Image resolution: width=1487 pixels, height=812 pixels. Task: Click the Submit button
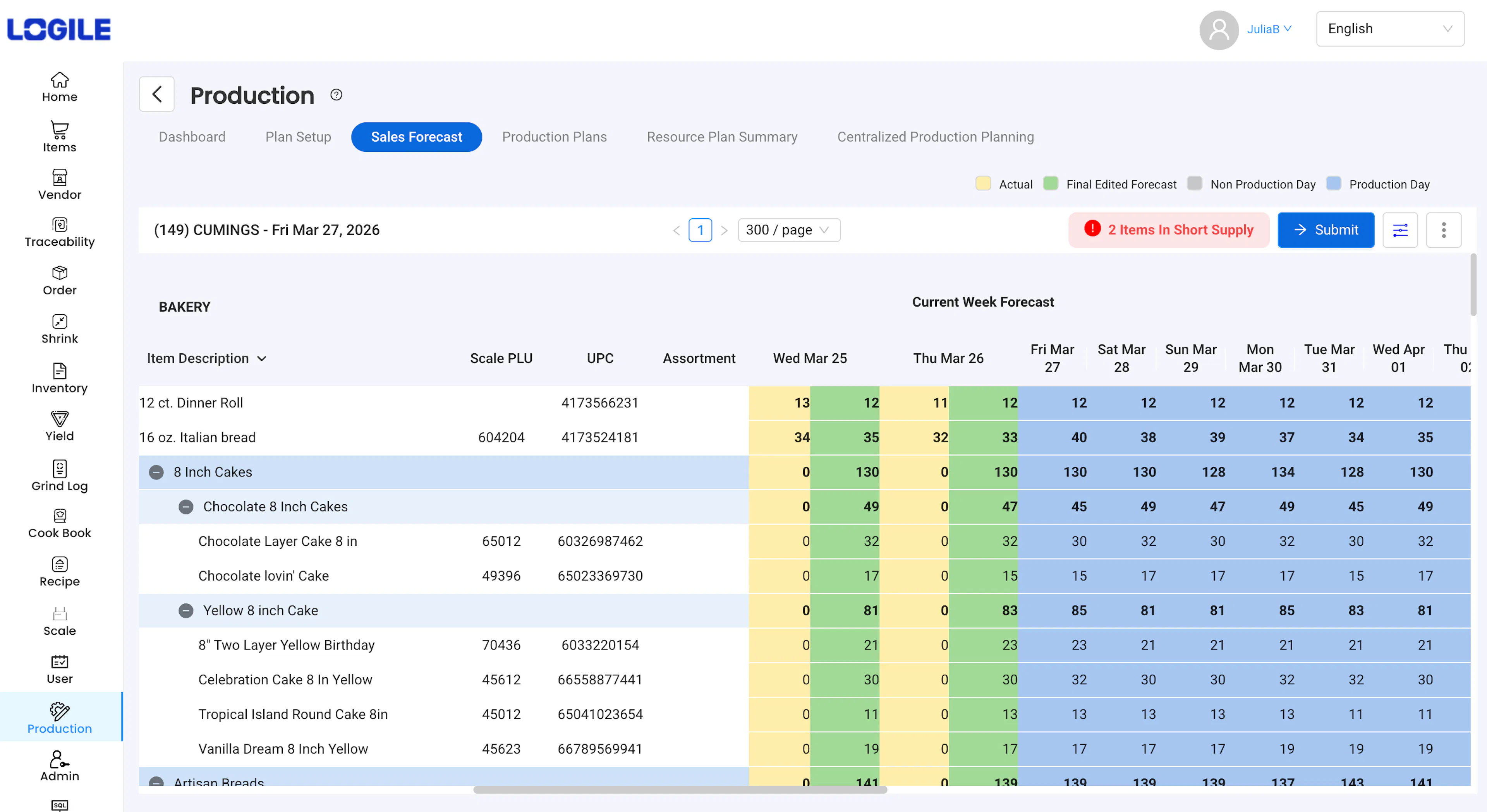pos(1326,230)
